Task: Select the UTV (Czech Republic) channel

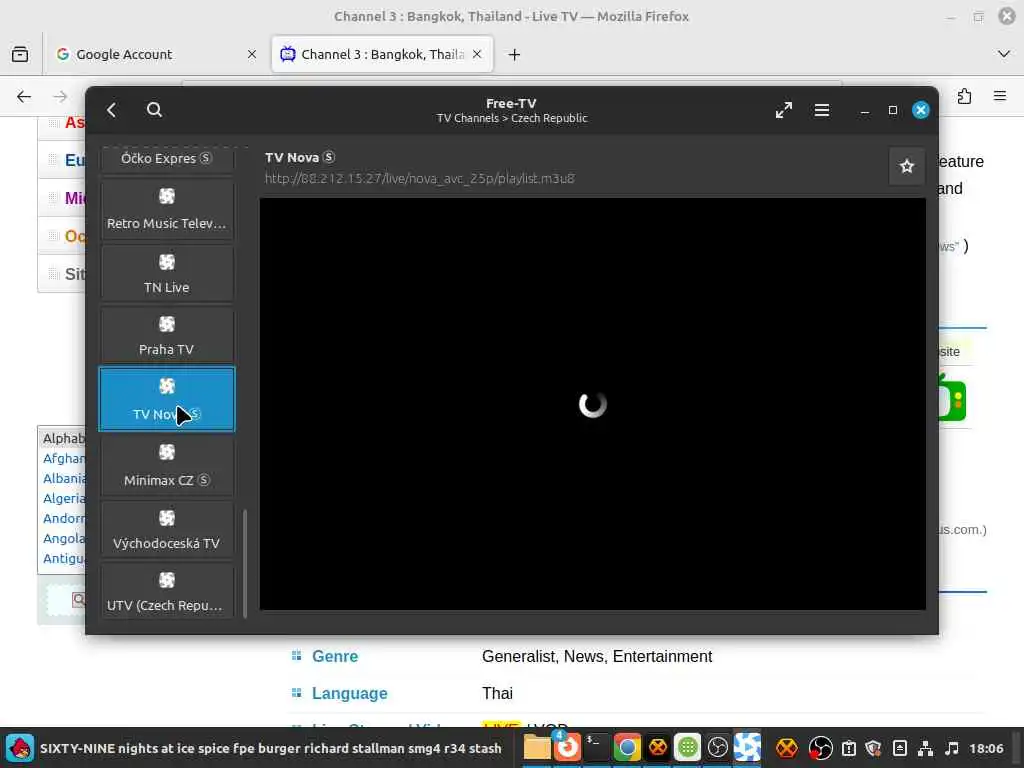Action: (167, 592)
